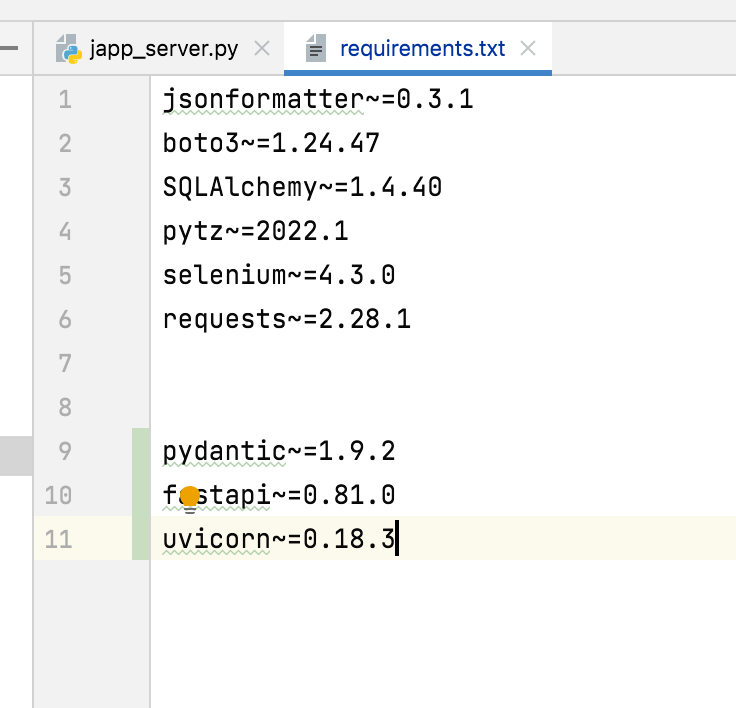The image size is (736, 708).
Task: Click gutter line number 8
Action: coord(65,407)
